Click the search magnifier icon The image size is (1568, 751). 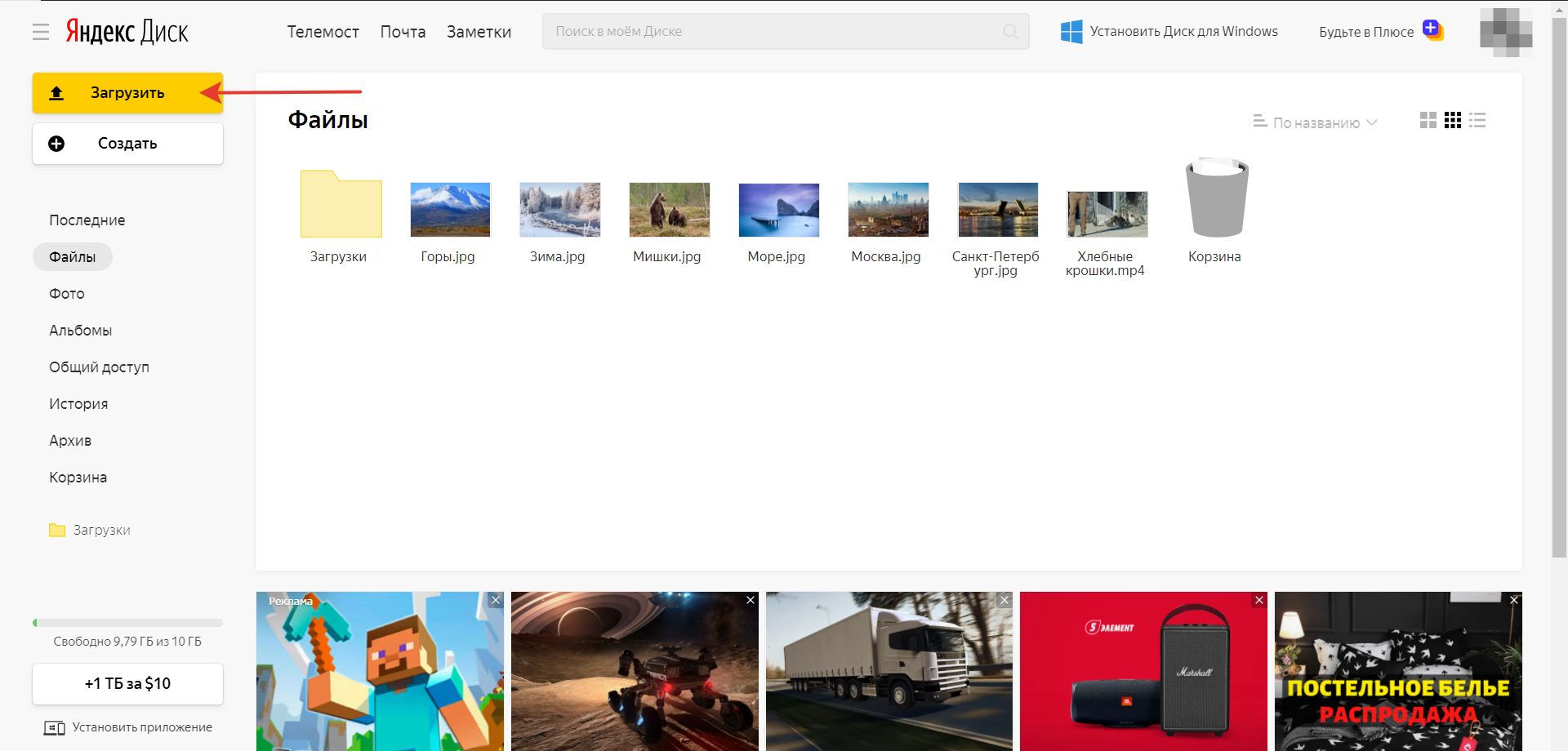pos(1010,32)
